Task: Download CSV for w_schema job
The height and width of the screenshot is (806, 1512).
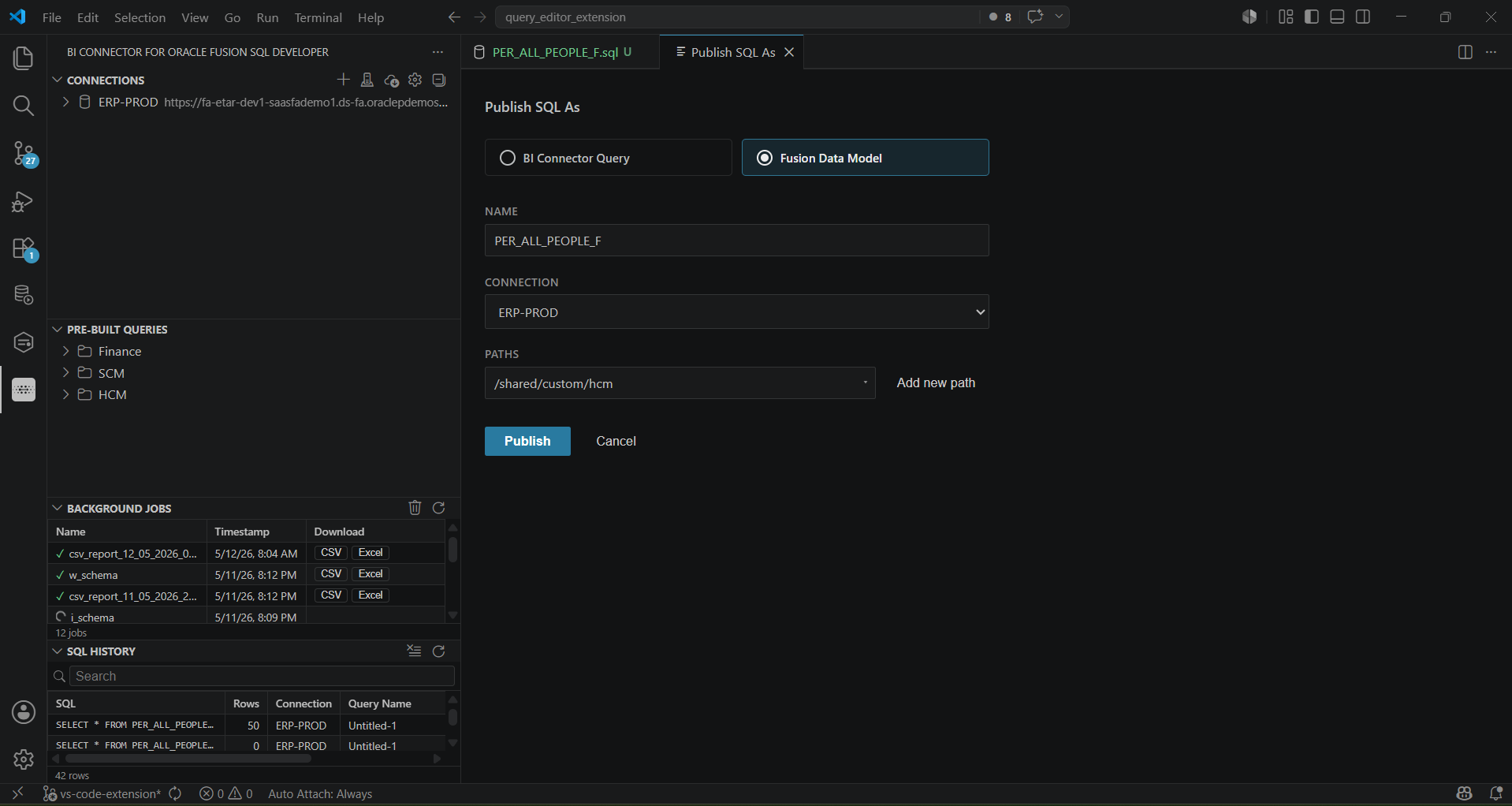Action: [331, 574]
